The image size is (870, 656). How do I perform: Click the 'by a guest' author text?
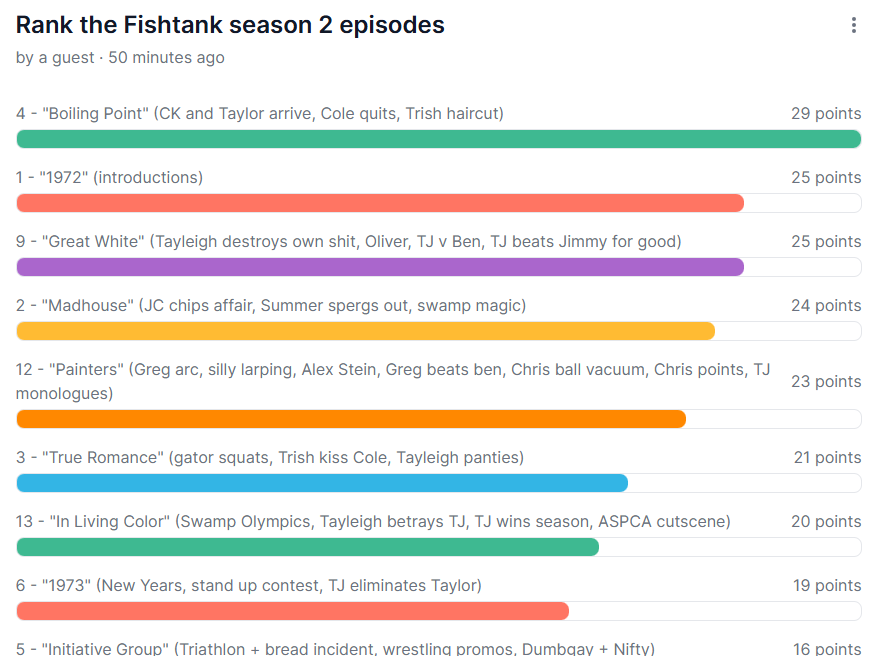[55, 58]
